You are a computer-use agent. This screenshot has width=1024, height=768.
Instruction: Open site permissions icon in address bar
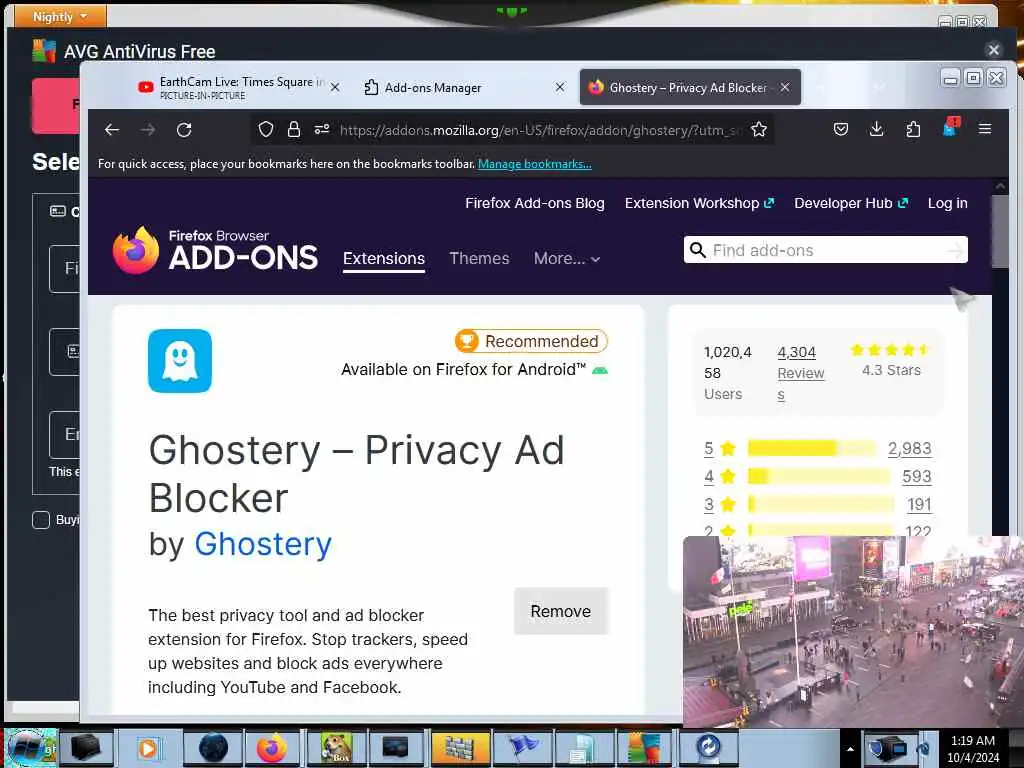[322, 130]
